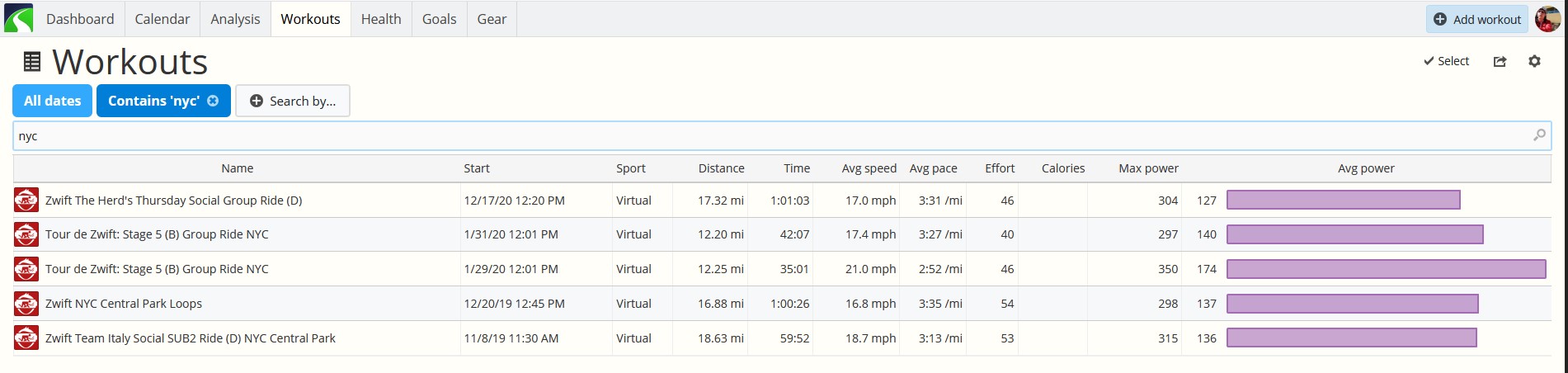Open Zwift NYC Central Park Loops workout

pos(124,304)
